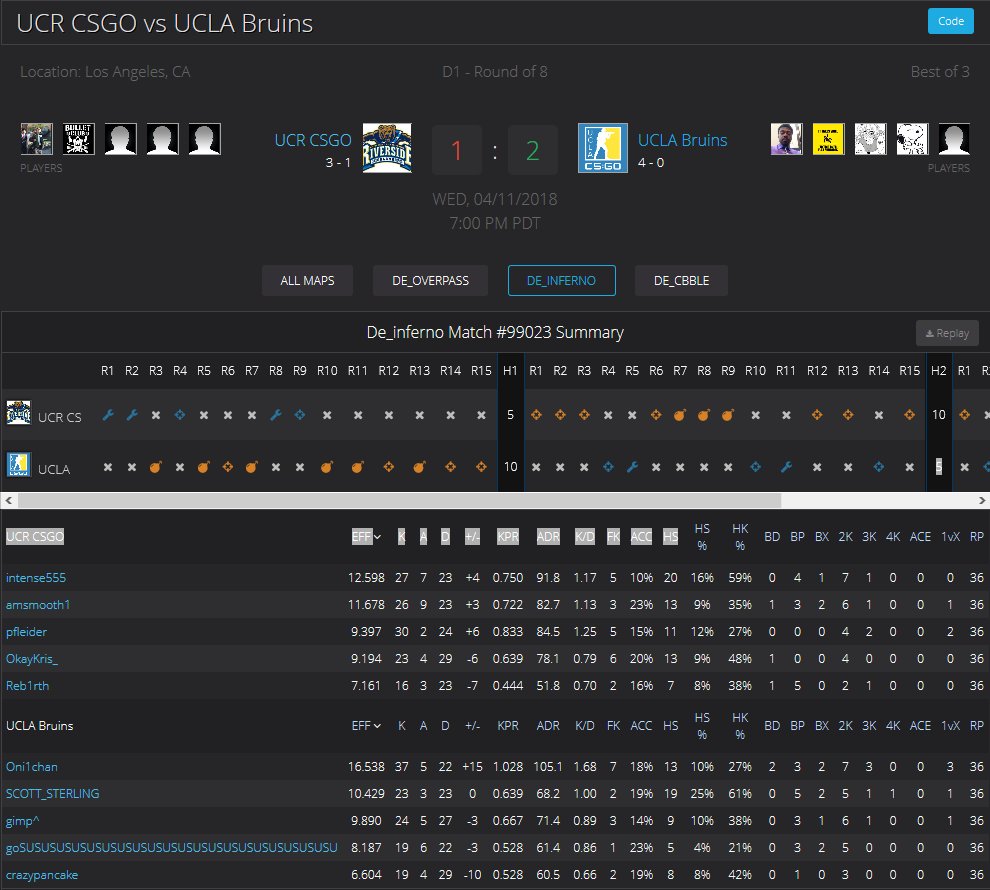Sort UCLA Bruins table by ADR column

point(548,726)
